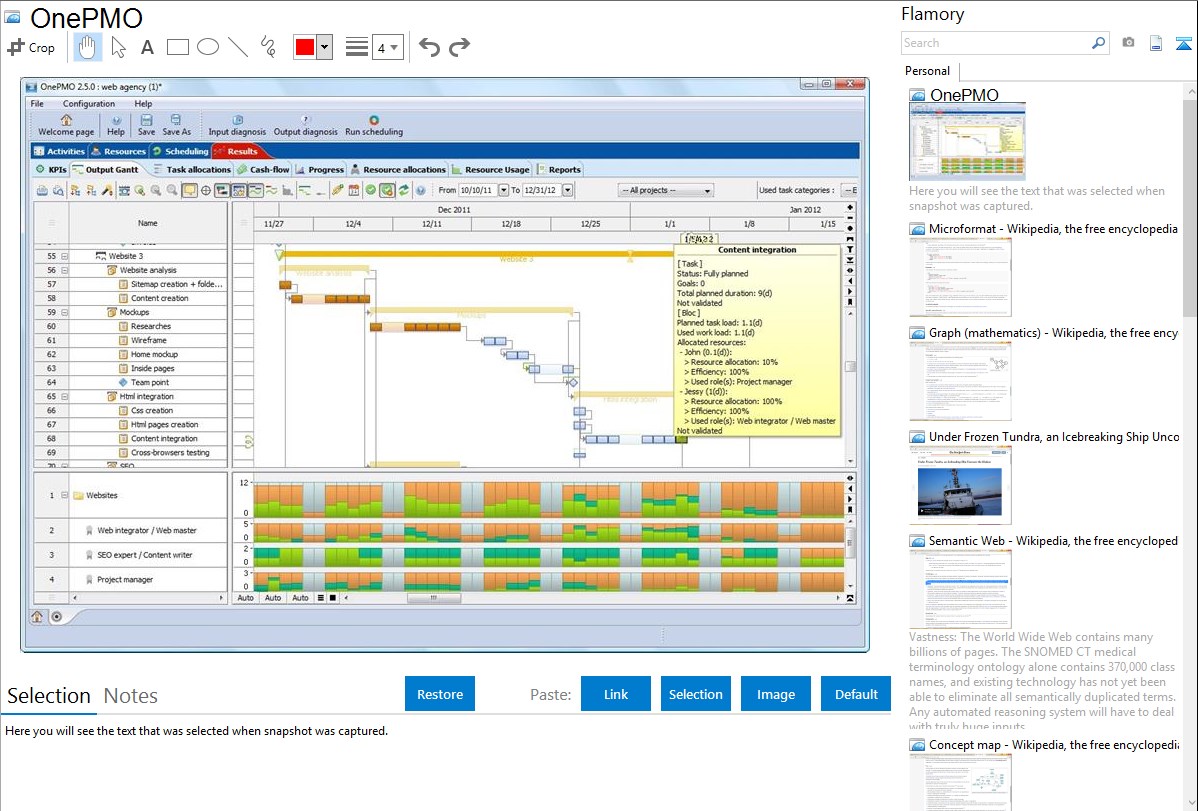1198x811 pixels.
Task: Open the Under Frozen Tundra snapshot thumbnail
Action: tap(960, 485)
